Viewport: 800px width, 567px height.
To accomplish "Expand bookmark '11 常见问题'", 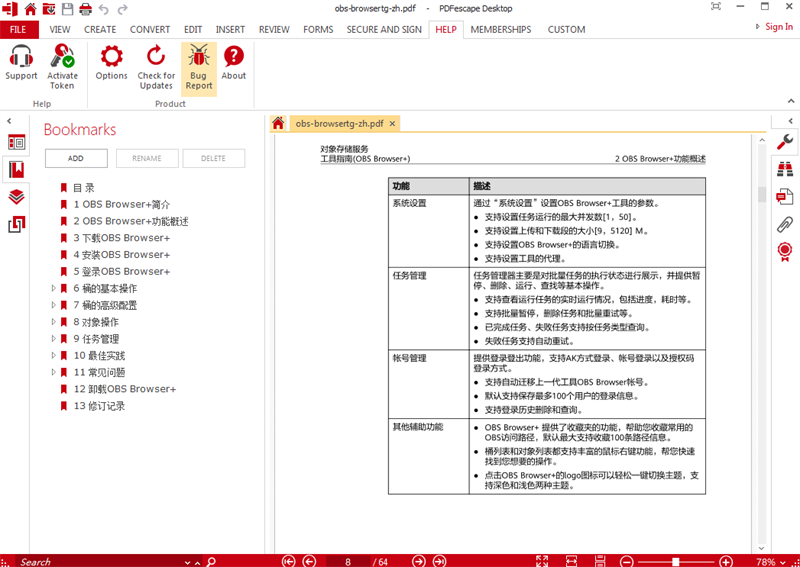I will [53, 372].
